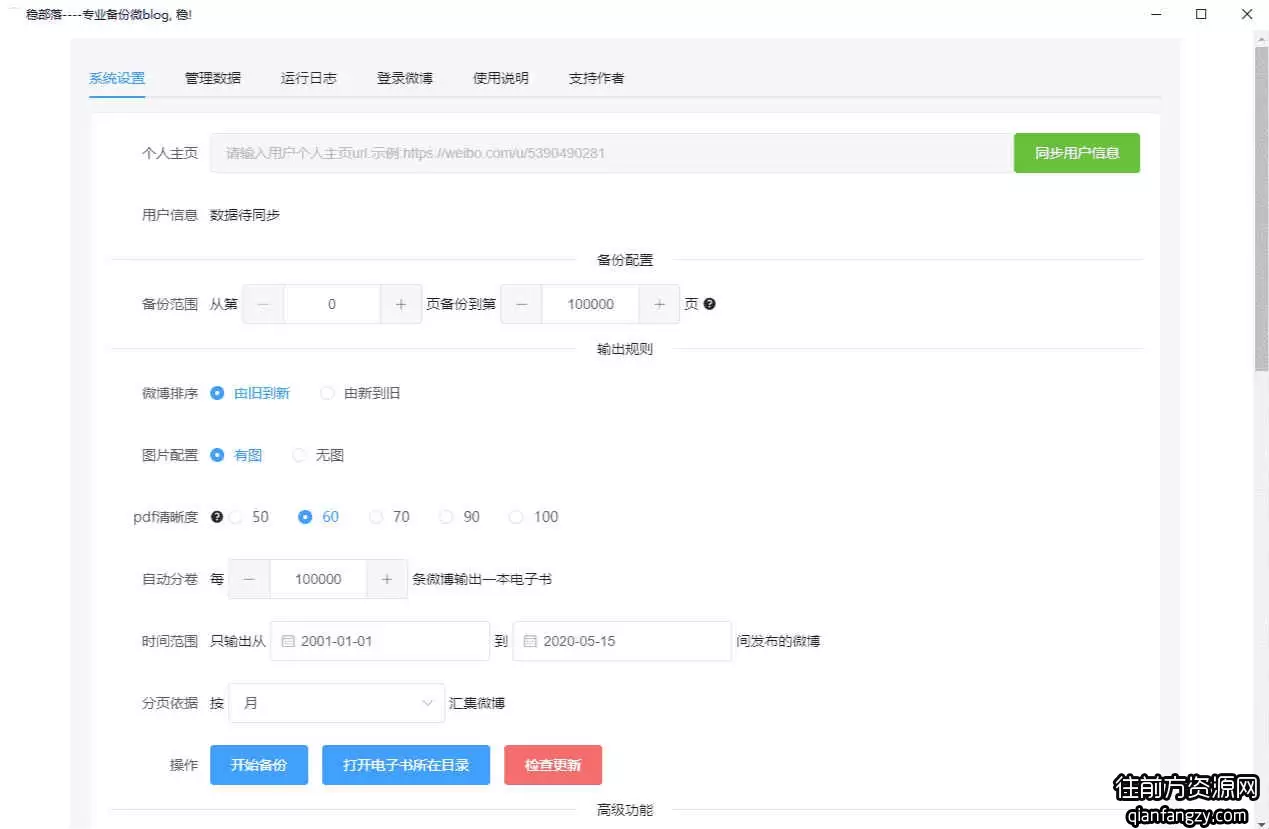Click the end page field showing 100000
Viewport: 1269px width, 829px height.
(x=590, y=304)
